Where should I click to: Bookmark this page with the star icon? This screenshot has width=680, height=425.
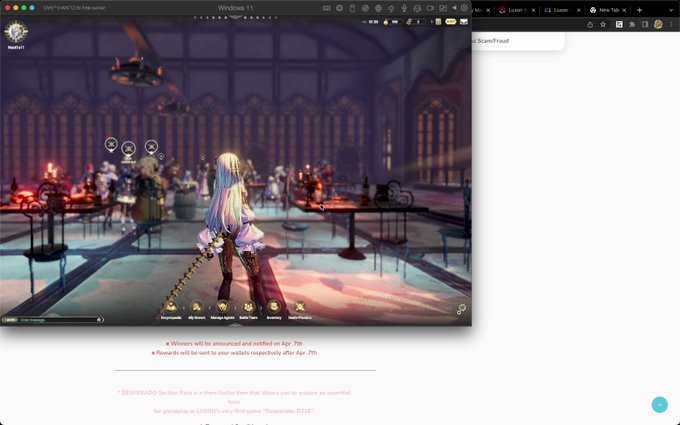pyautogui.click(x=603, y=25)
